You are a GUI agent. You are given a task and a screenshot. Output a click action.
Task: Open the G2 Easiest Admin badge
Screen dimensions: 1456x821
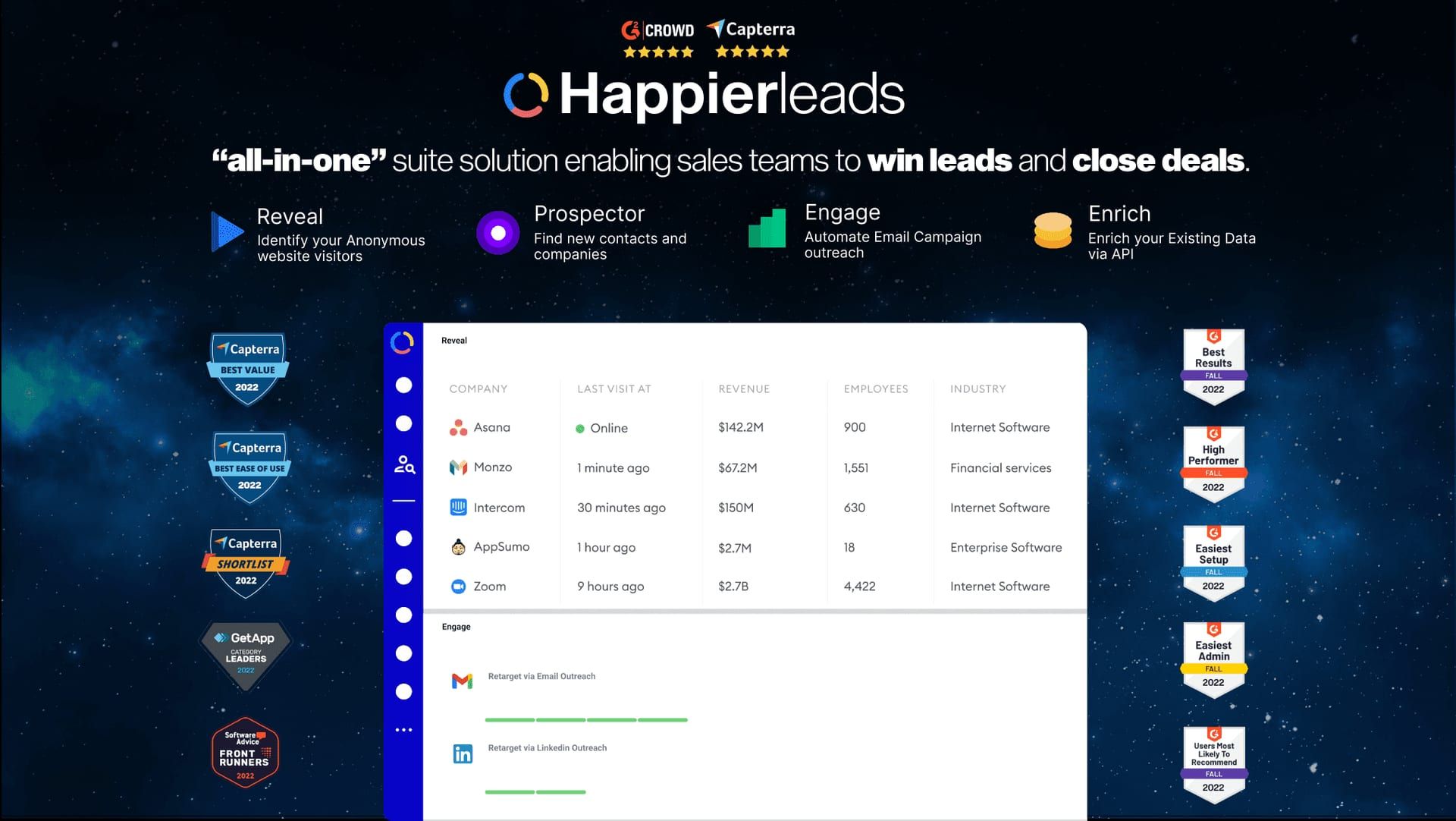[x=1213, y=660]
